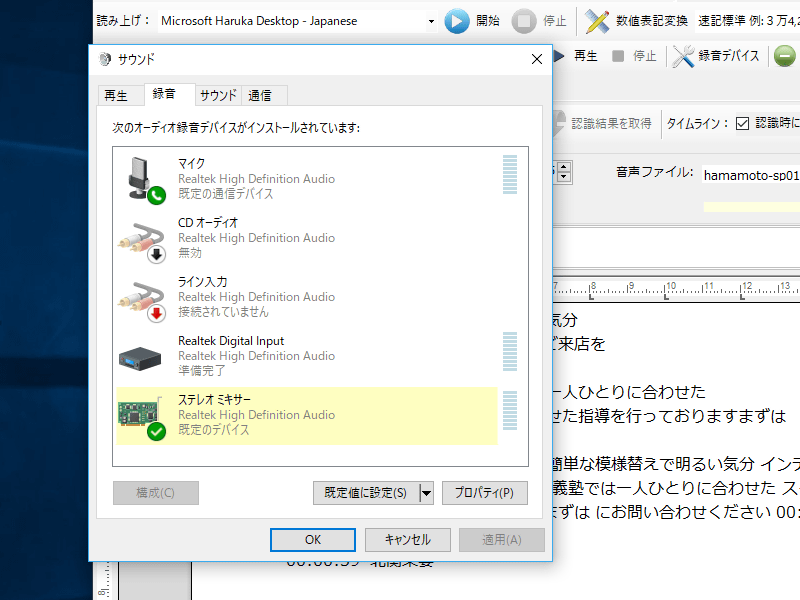The width and height of the screenshot is (800, 600).
Task: Click the 数値表記変換 label
Action: [x=652, y=21]
